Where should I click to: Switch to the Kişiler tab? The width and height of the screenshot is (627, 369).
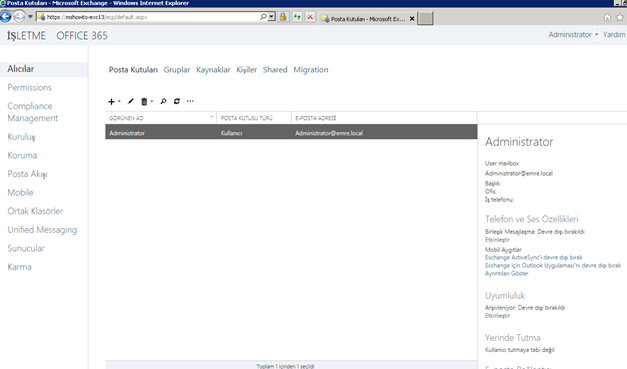246,70
